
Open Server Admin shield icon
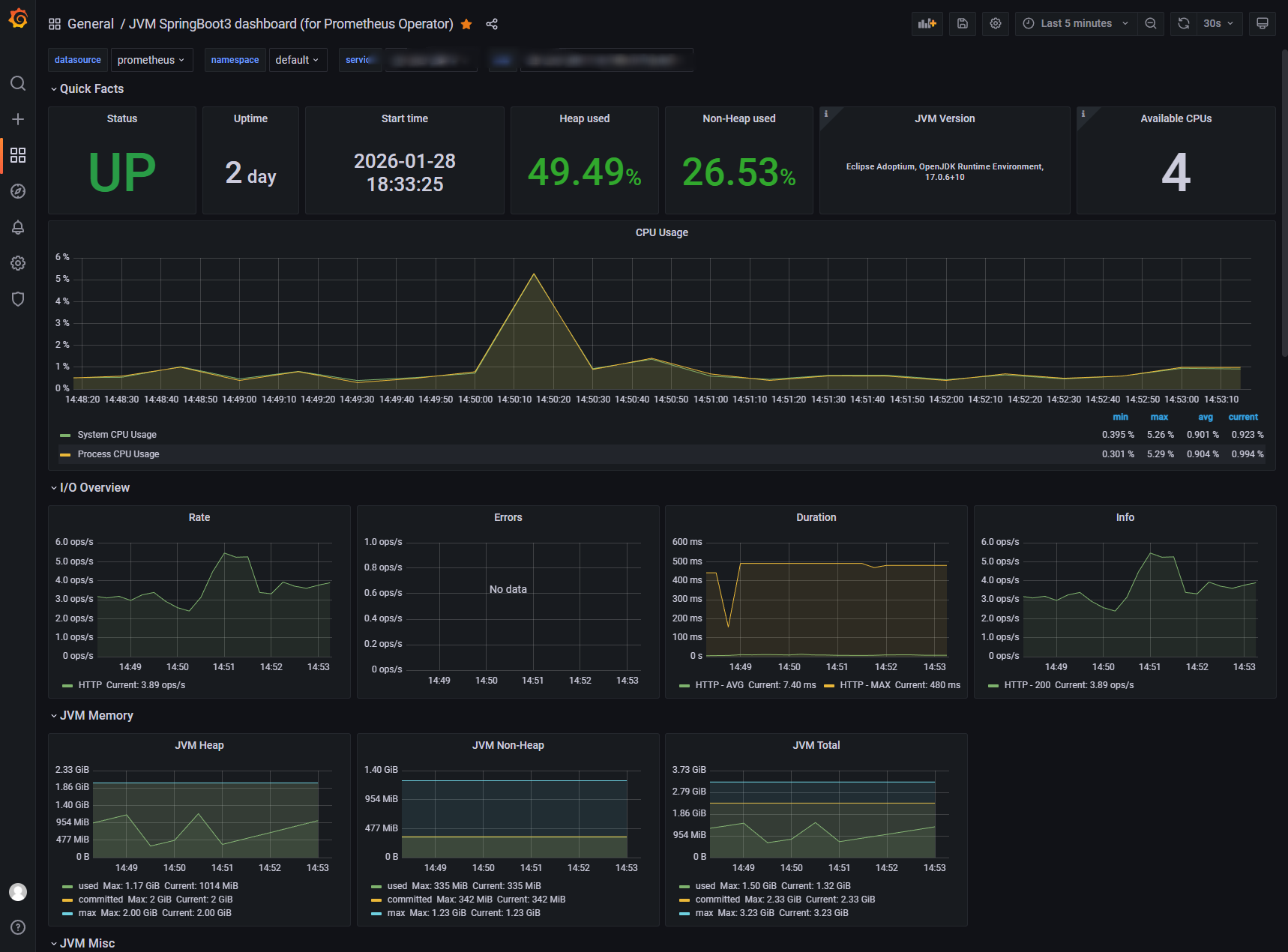(18, 299)
